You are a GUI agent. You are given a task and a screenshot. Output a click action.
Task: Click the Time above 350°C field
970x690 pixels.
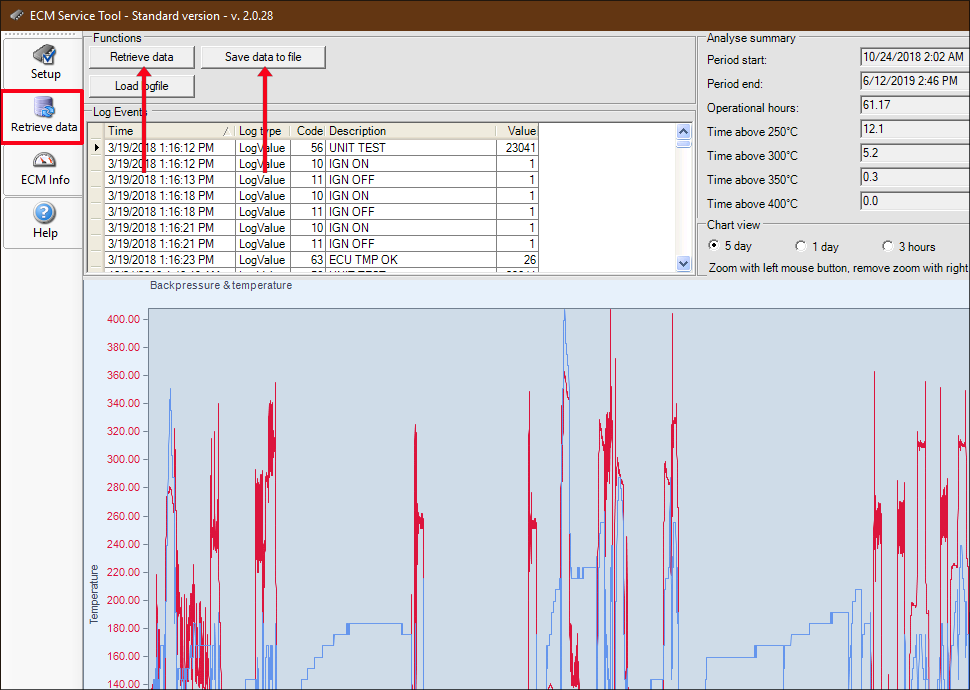coord(914,177)
